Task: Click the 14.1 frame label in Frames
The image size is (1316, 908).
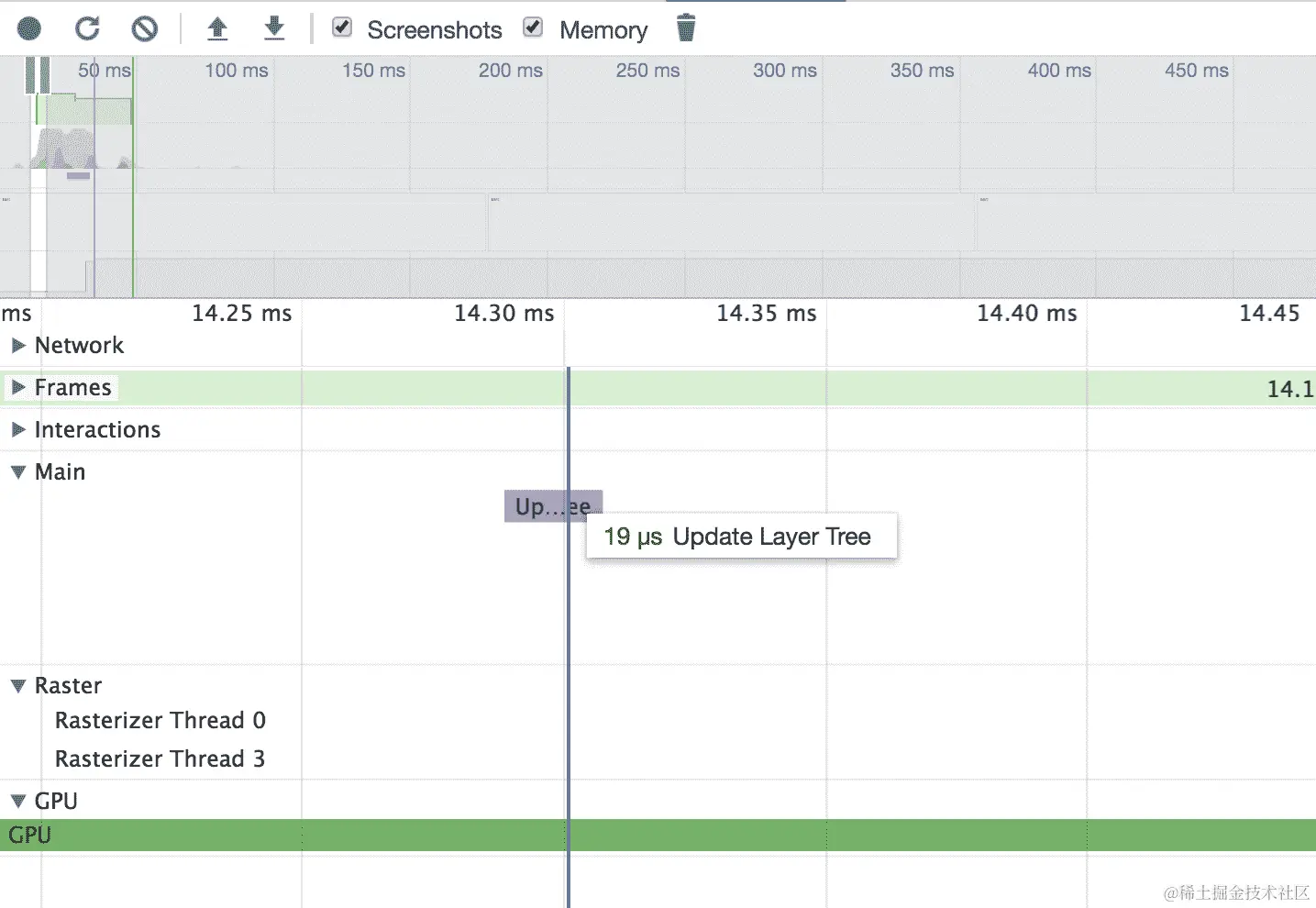Action: (1290, 389)
